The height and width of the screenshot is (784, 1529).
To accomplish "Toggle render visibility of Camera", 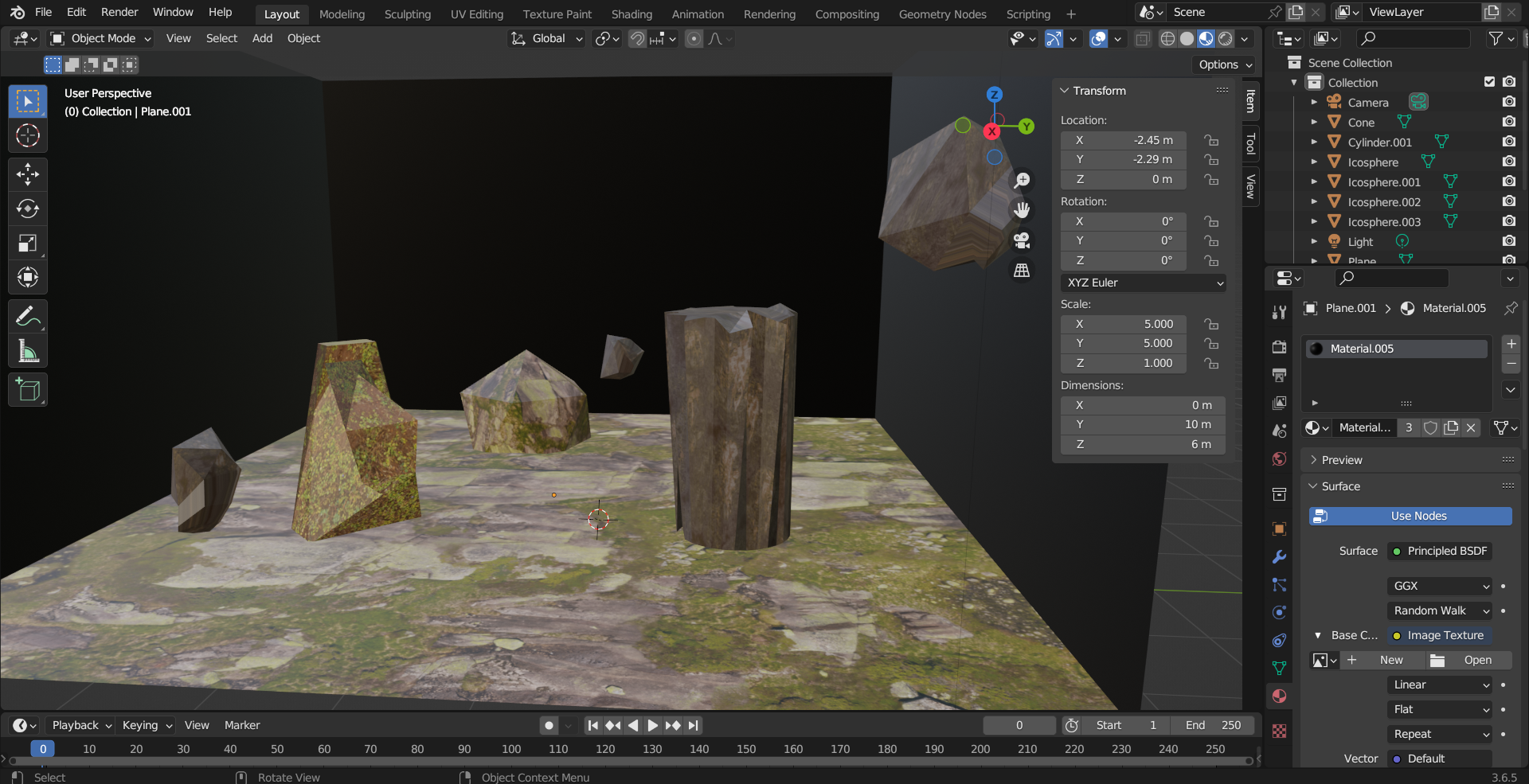I will [1509, 102].
